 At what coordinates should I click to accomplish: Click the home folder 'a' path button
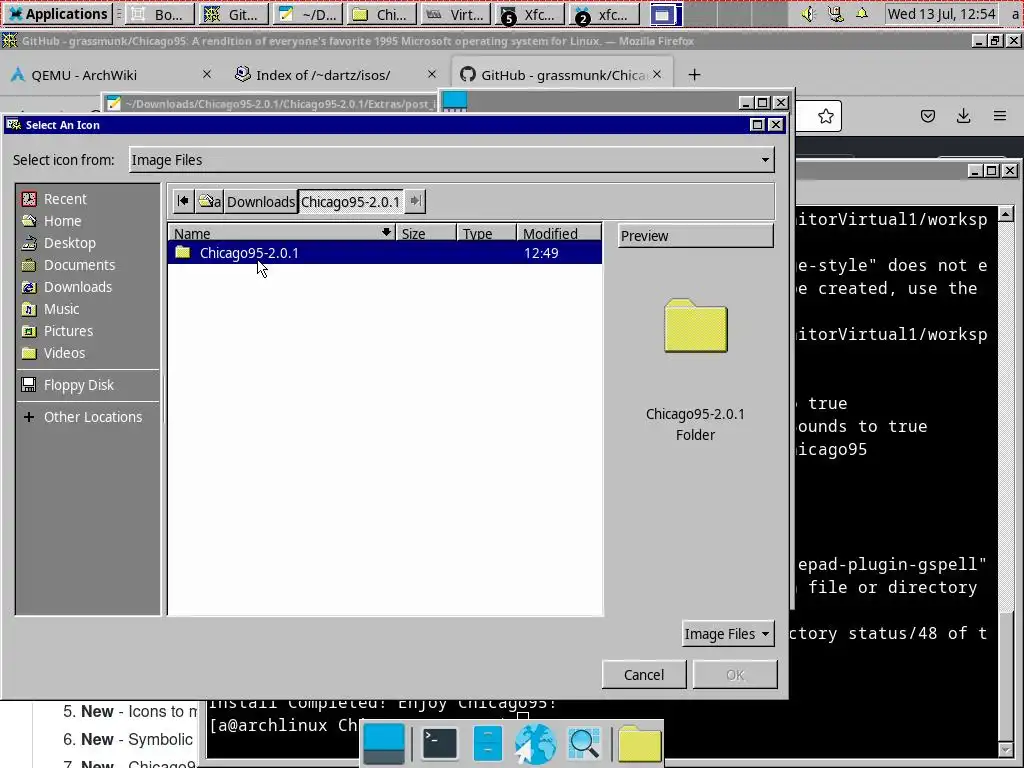coord(209,201)
